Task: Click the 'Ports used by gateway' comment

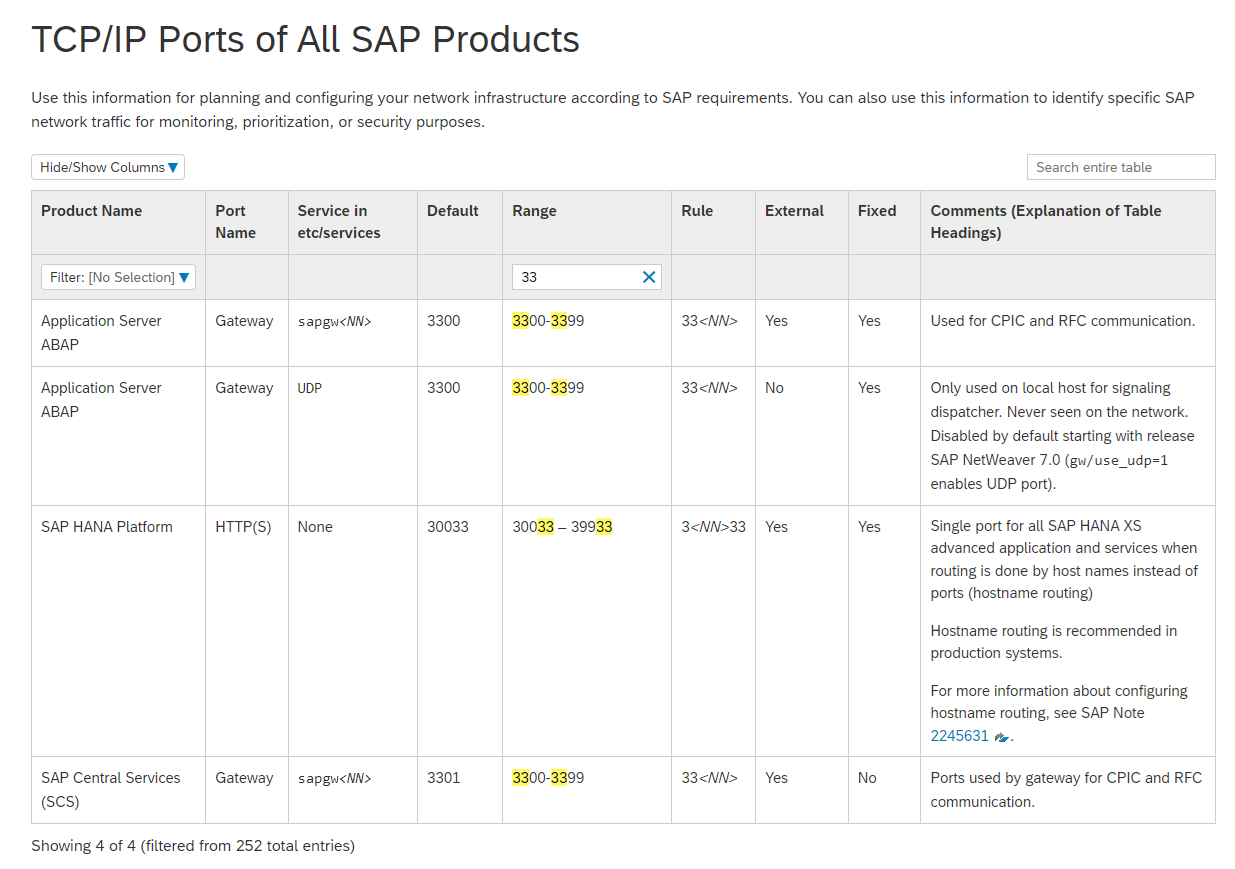Action: (1066, 790)
